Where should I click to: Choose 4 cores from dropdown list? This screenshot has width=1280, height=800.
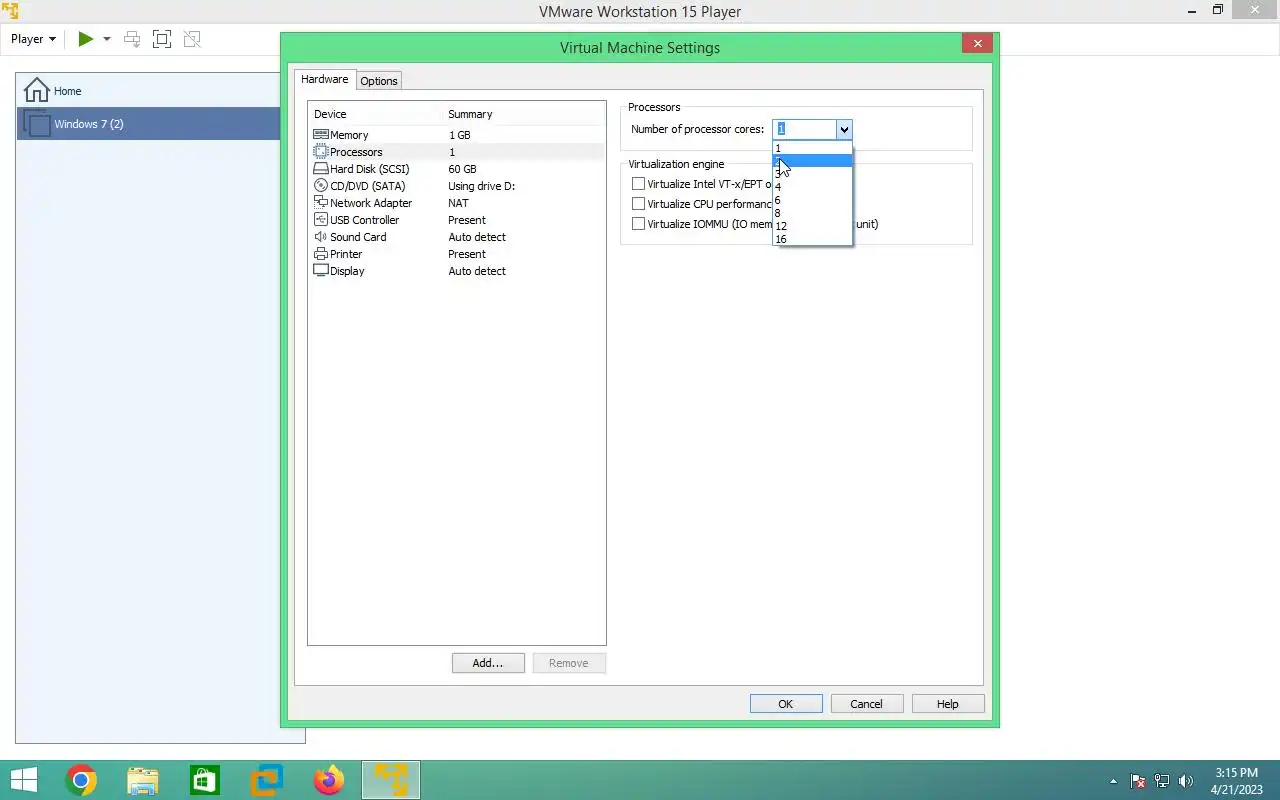coord(812,187)
